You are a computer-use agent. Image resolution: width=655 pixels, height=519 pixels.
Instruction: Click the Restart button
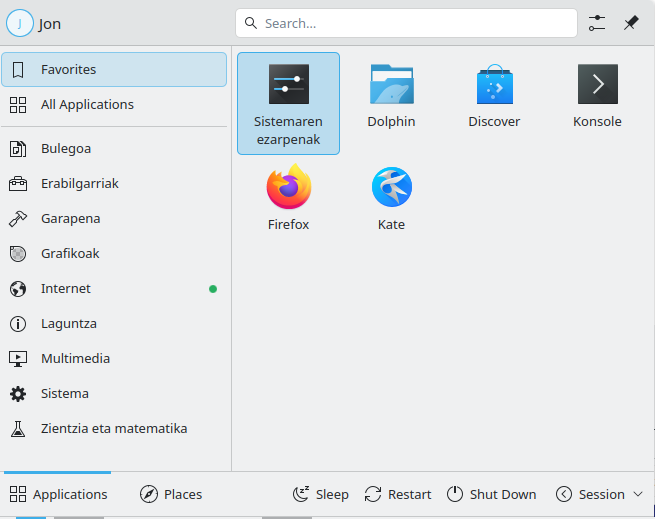click(398, 494)
